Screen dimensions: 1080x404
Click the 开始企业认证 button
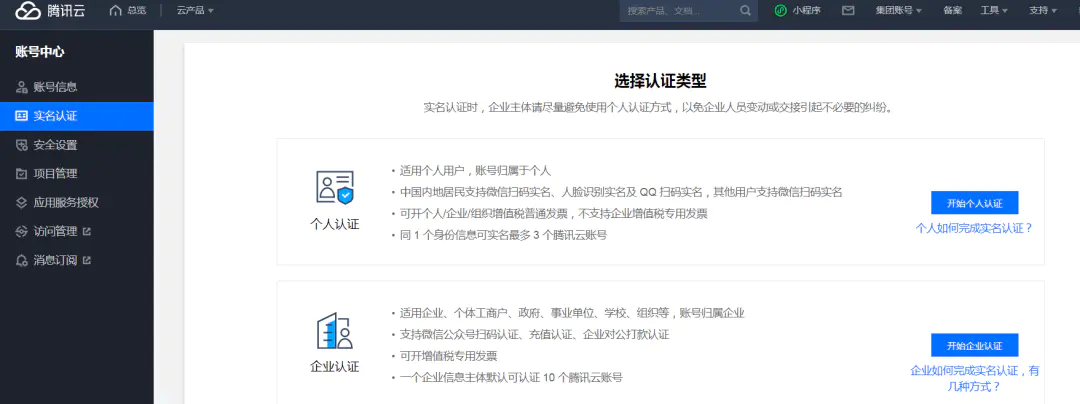click(974, 345)
